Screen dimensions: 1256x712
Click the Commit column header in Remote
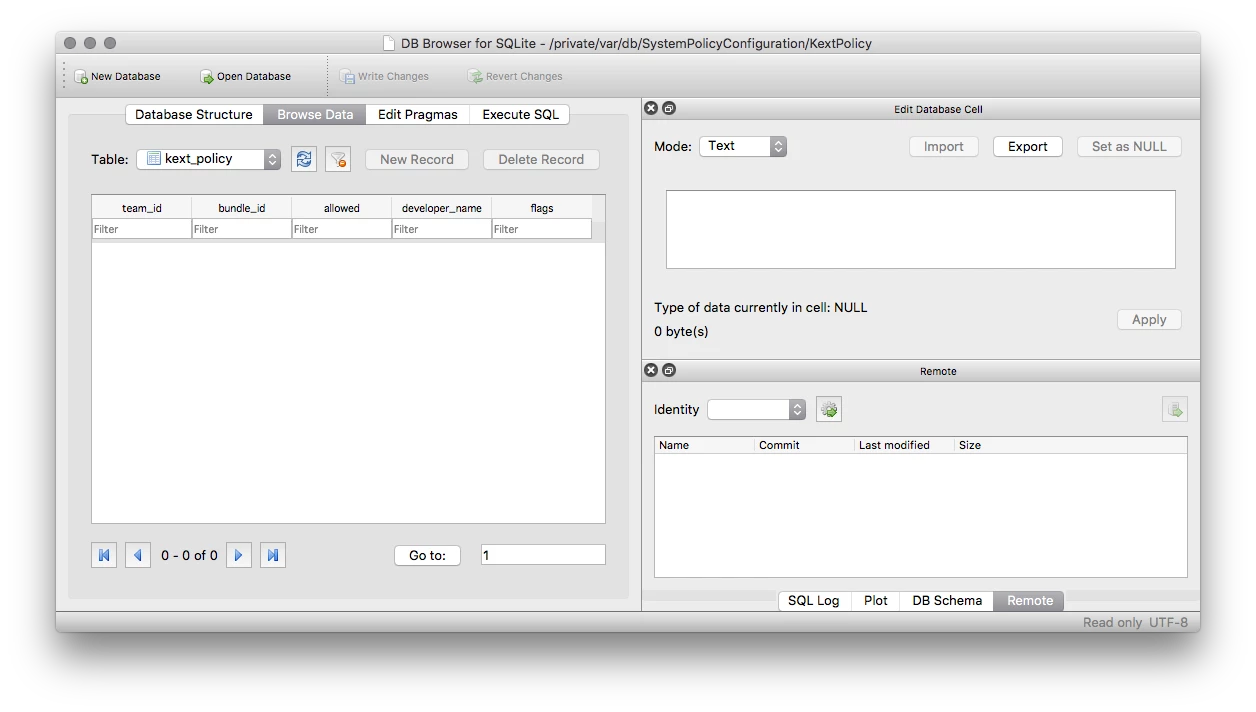[805, 445]
